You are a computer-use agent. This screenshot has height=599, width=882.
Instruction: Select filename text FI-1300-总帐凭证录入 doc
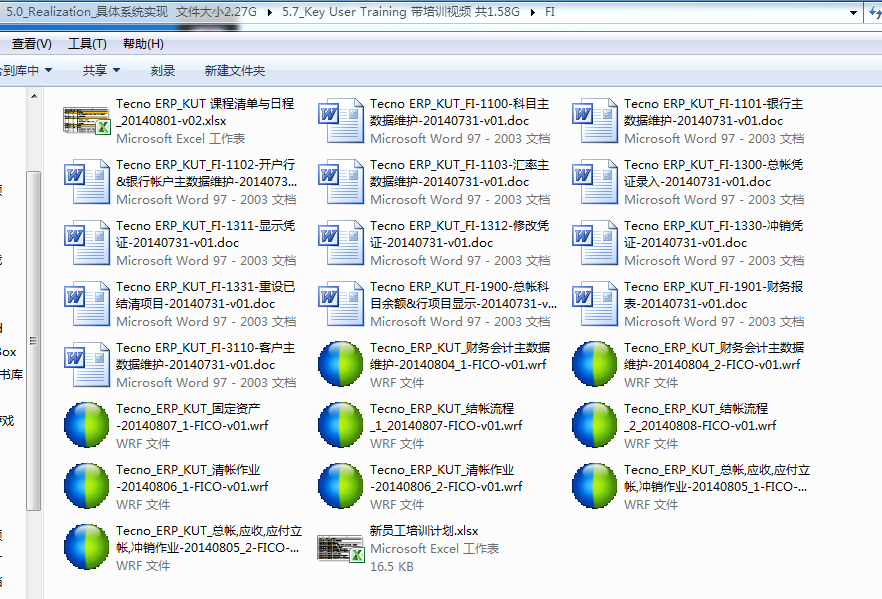point(713,173)
